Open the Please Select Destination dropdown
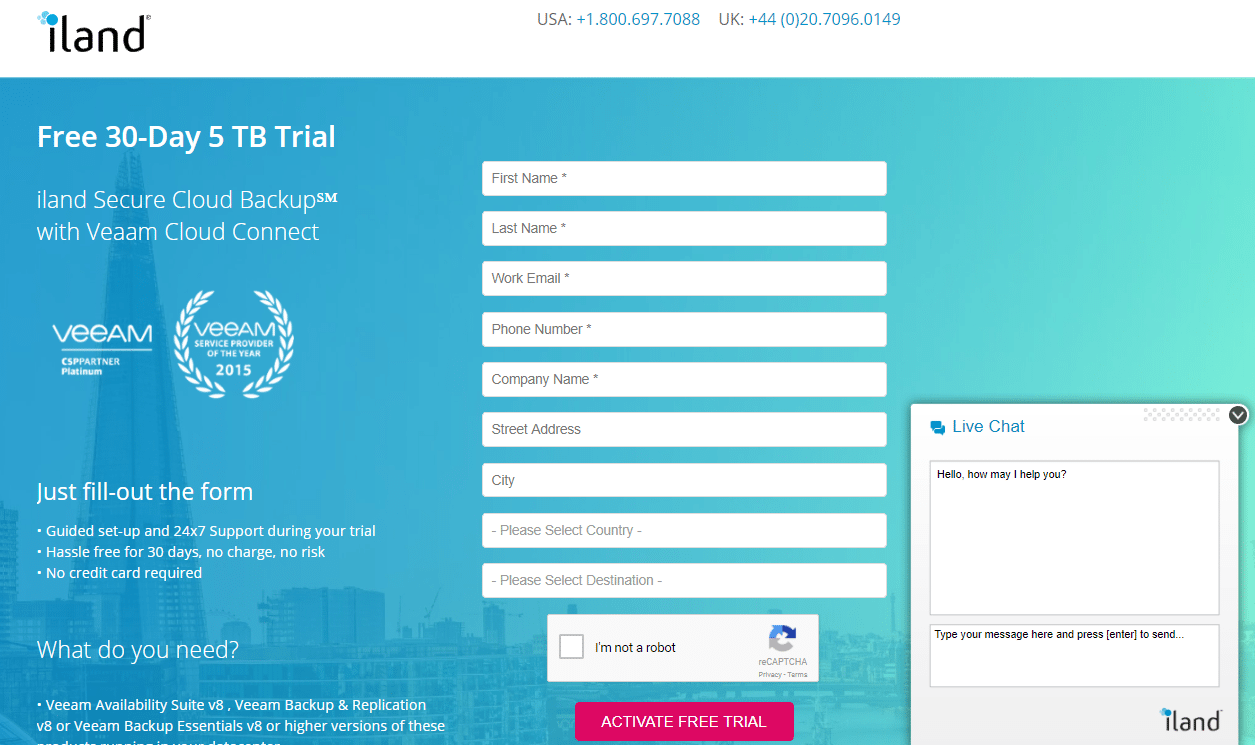The image size is (1255, 745). click(684, 580)
